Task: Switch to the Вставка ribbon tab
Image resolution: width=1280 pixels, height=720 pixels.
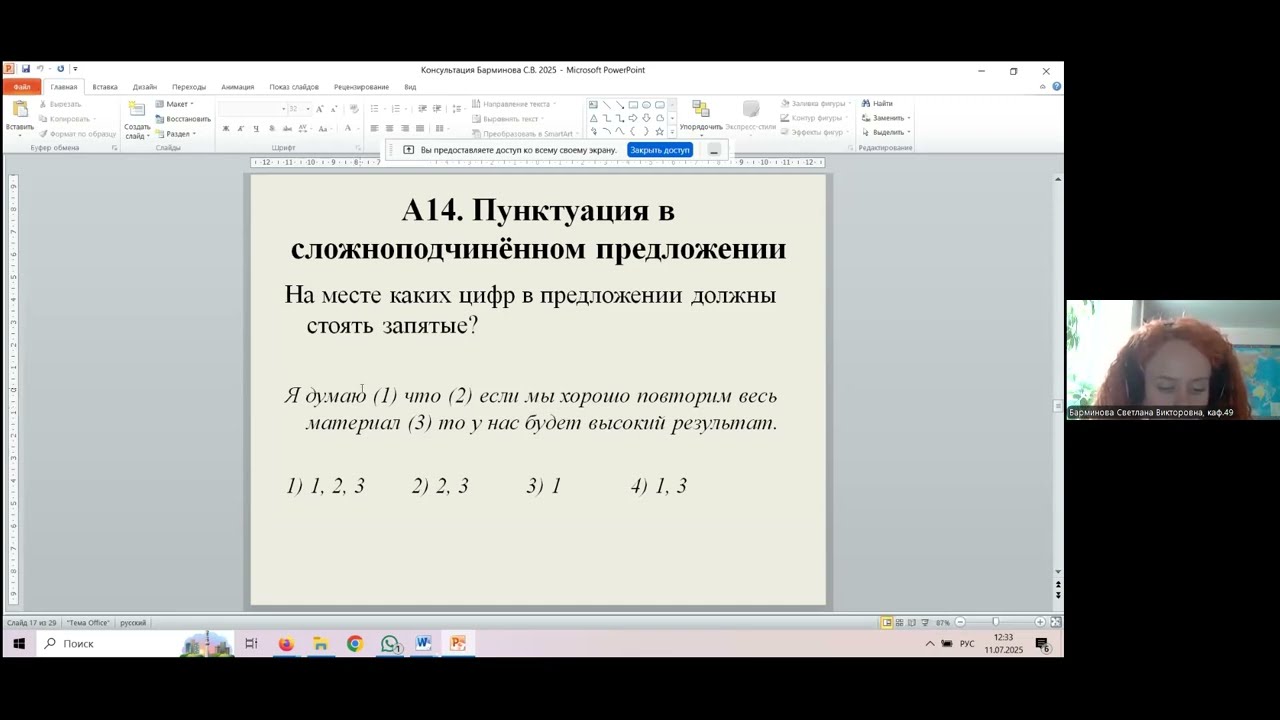Action: click(105, 87)
